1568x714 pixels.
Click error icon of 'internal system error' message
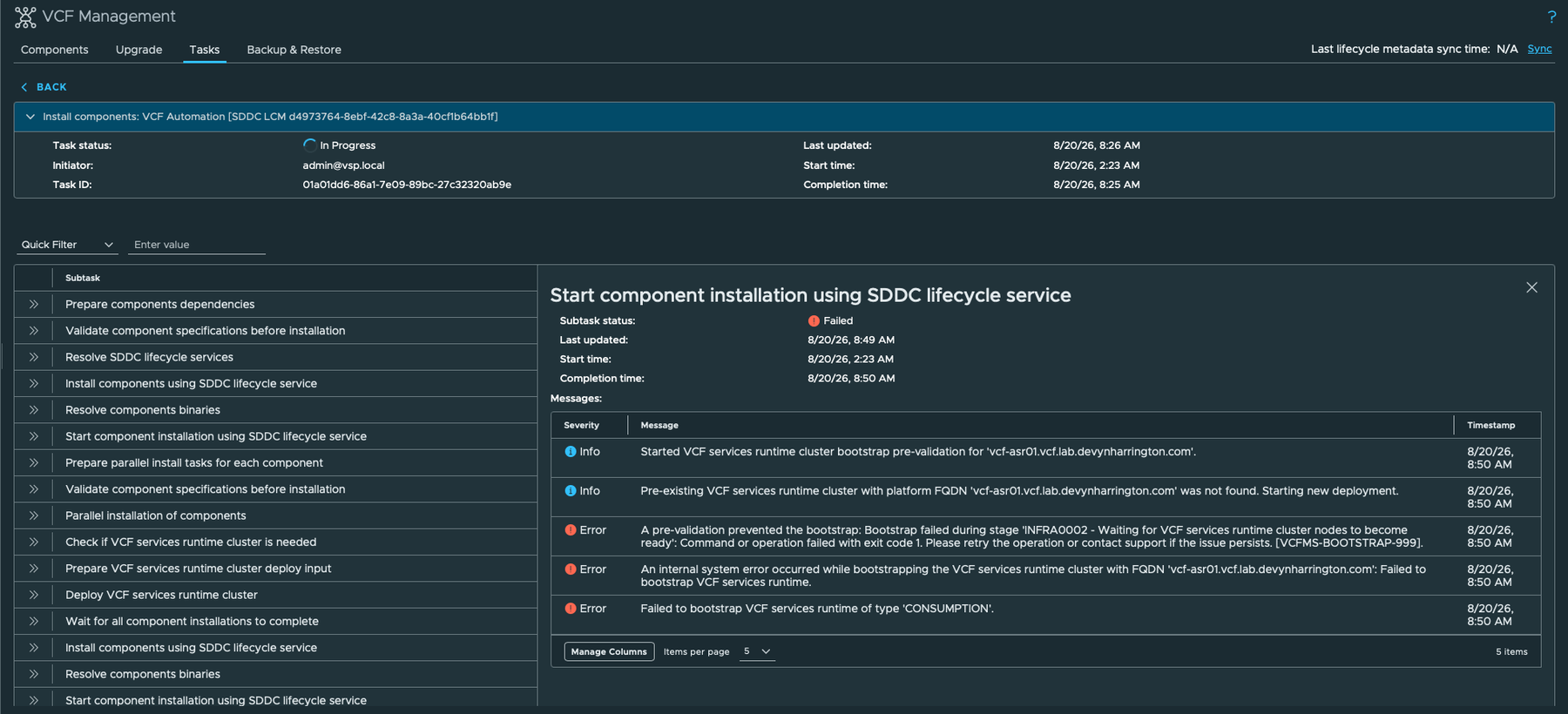click(571, 569)
